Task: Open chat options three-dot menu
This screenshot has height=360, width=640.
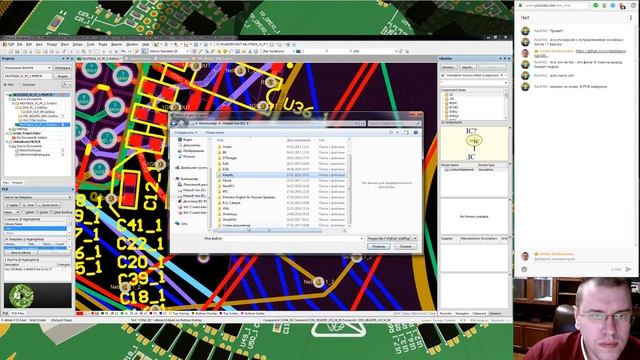Action: (631, 18)
